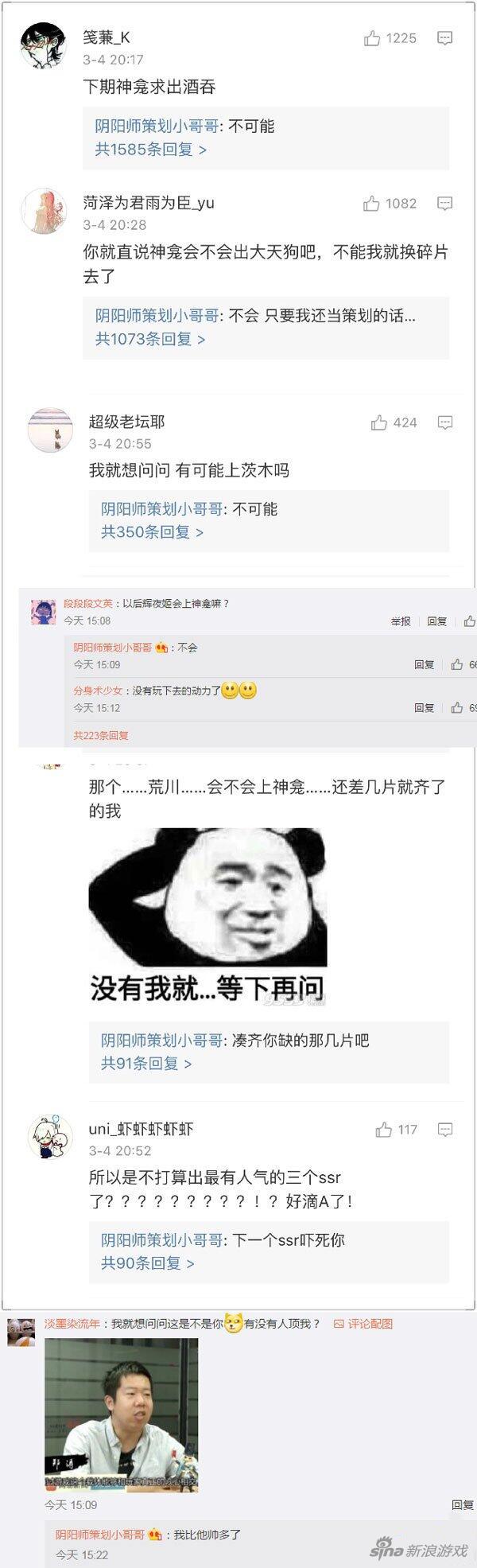Like 超级老坛耶's comment with 424 likes
Viewport: 477px width, 1568px height.
coord(394,422)
